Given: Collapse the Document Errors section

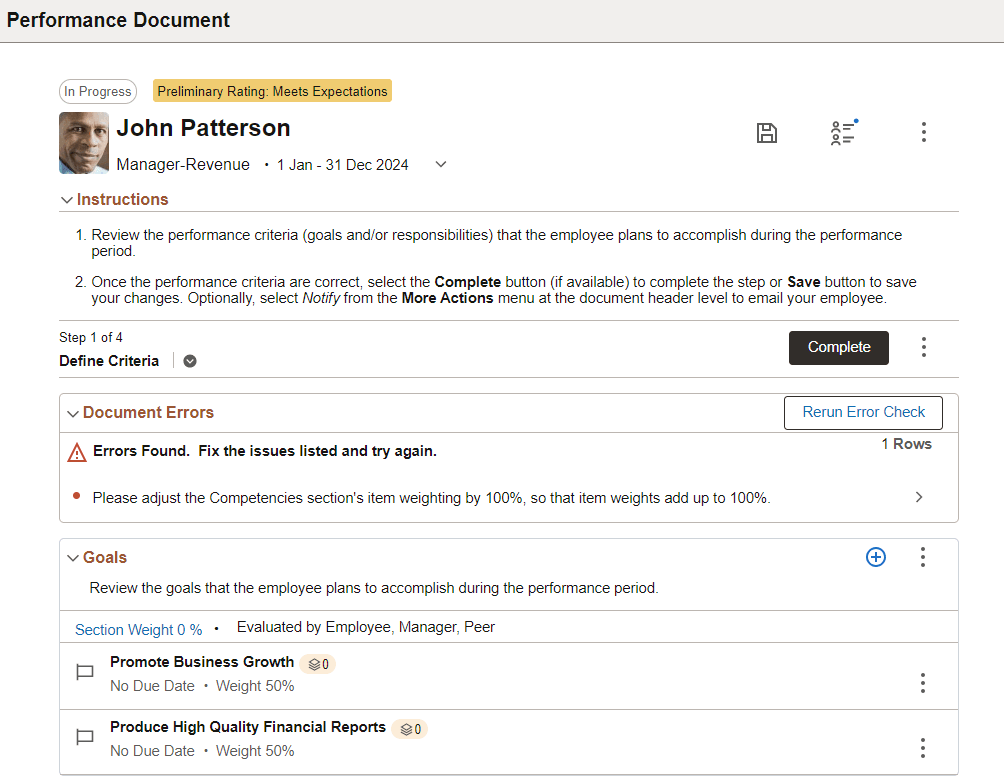Looking at the screenshot, I should click(72, 412).
